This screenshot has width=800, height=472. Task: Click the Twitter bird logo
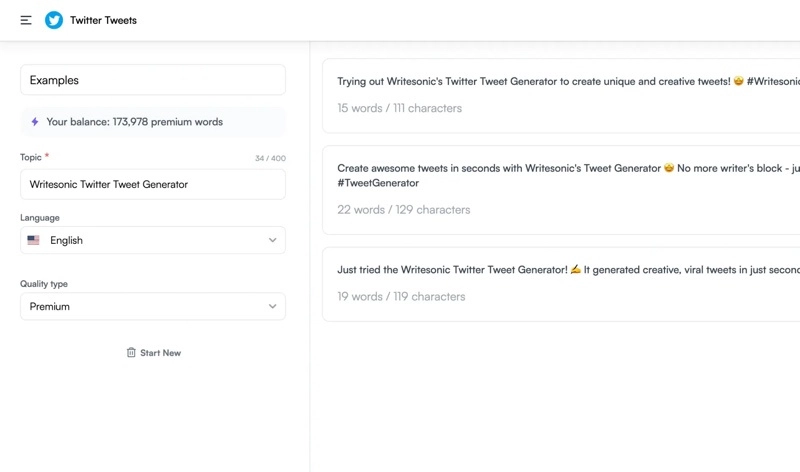54,20
